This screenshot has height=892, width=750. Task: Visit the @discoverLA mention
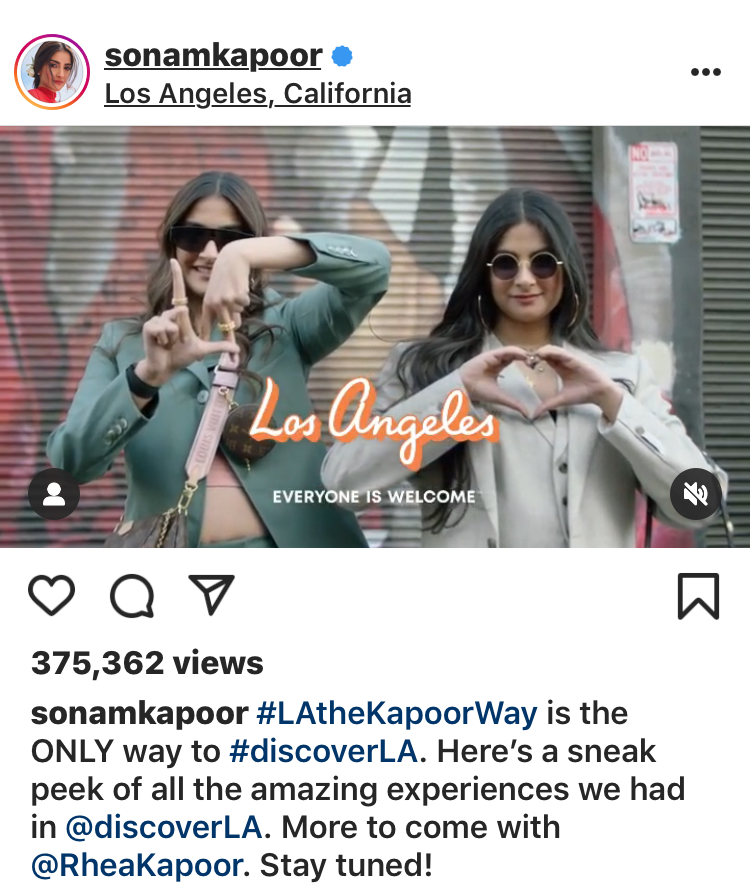pyautogui.click(x=164, y=827)
